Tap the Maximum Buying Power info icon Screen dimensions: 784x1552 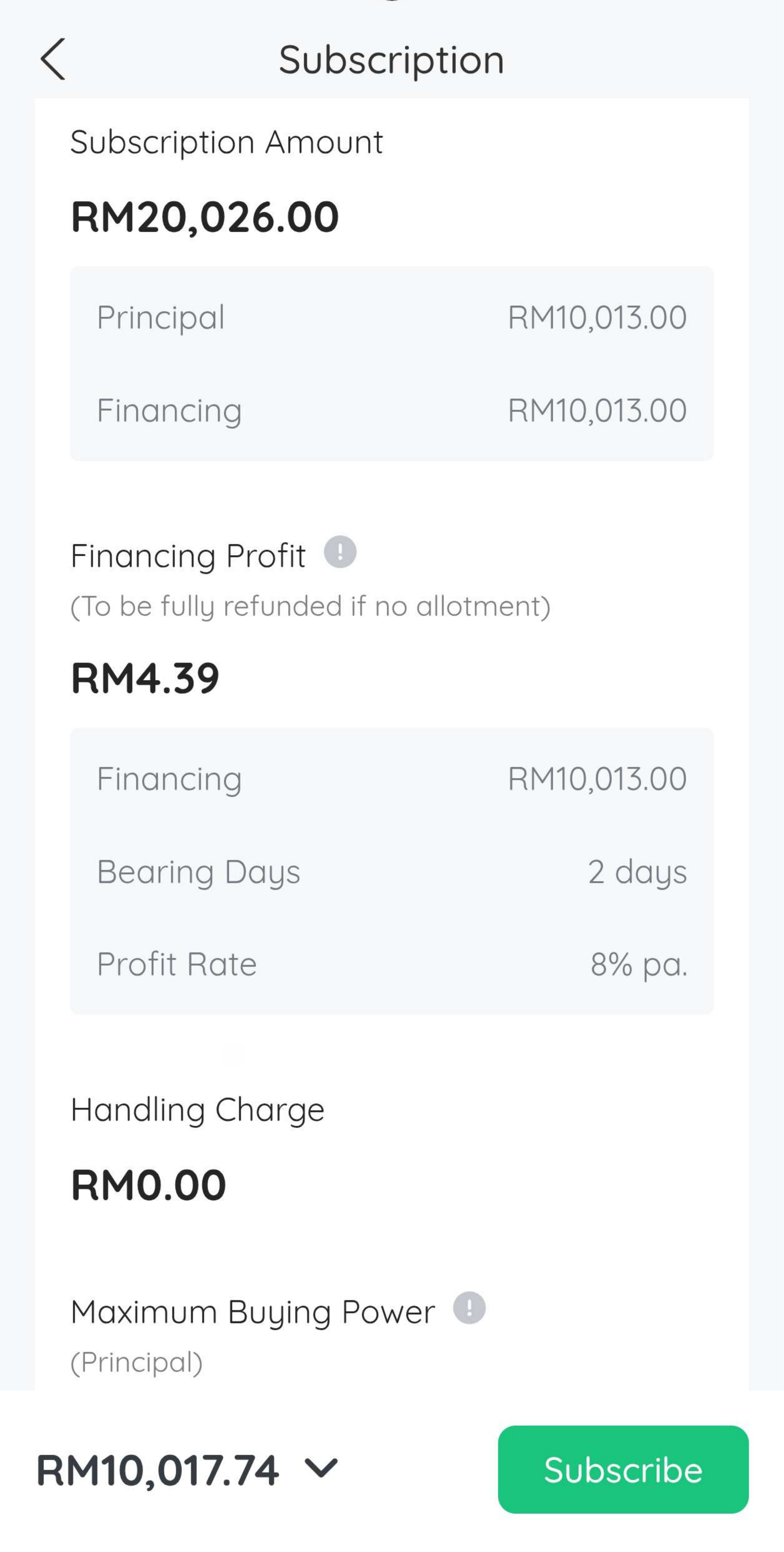[469, 1308]
